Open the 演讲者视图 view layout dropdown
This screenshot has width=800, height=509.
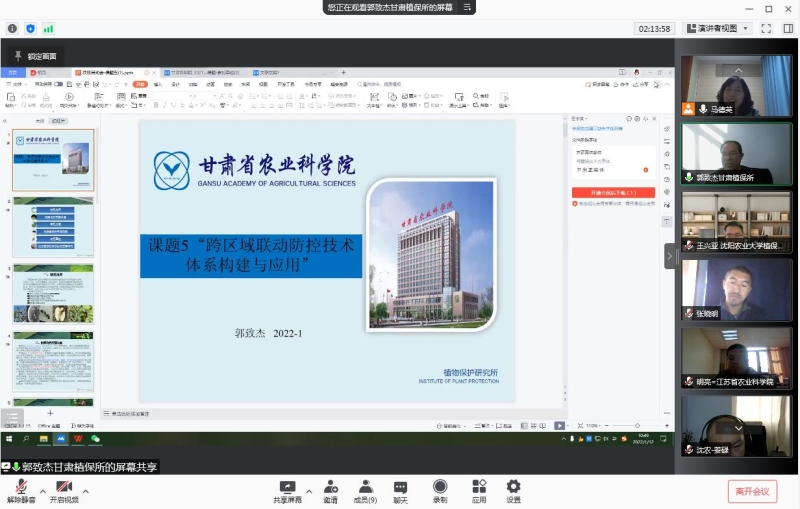(717, 28)
